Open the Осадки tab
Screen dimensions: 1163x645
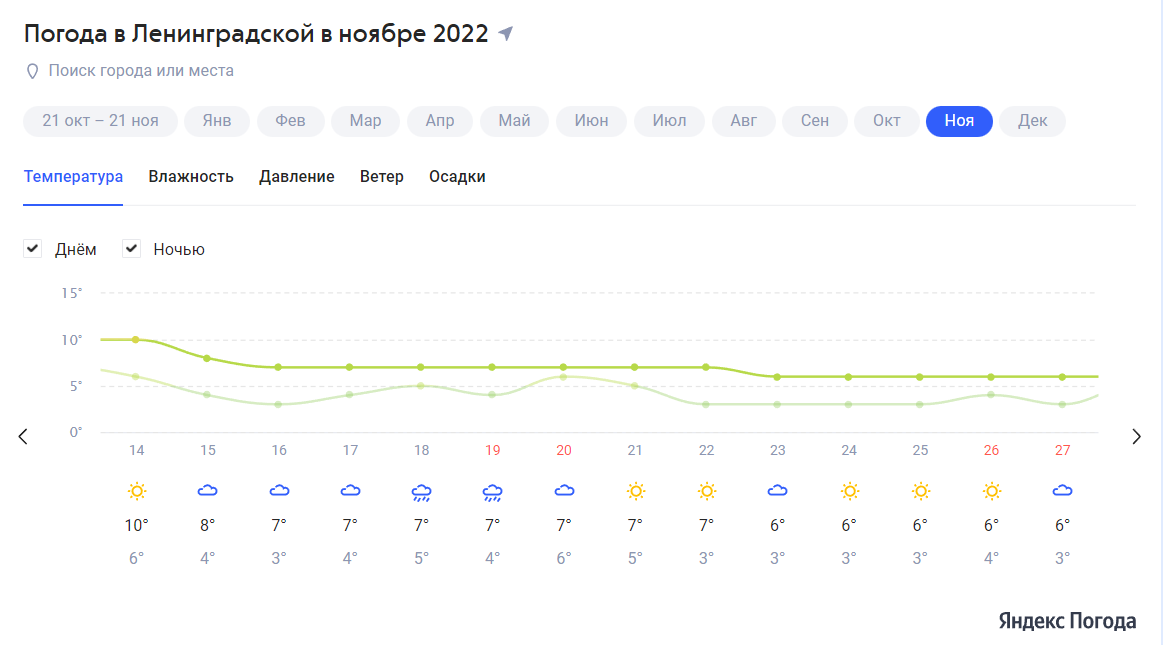click(x=457, y=177)
